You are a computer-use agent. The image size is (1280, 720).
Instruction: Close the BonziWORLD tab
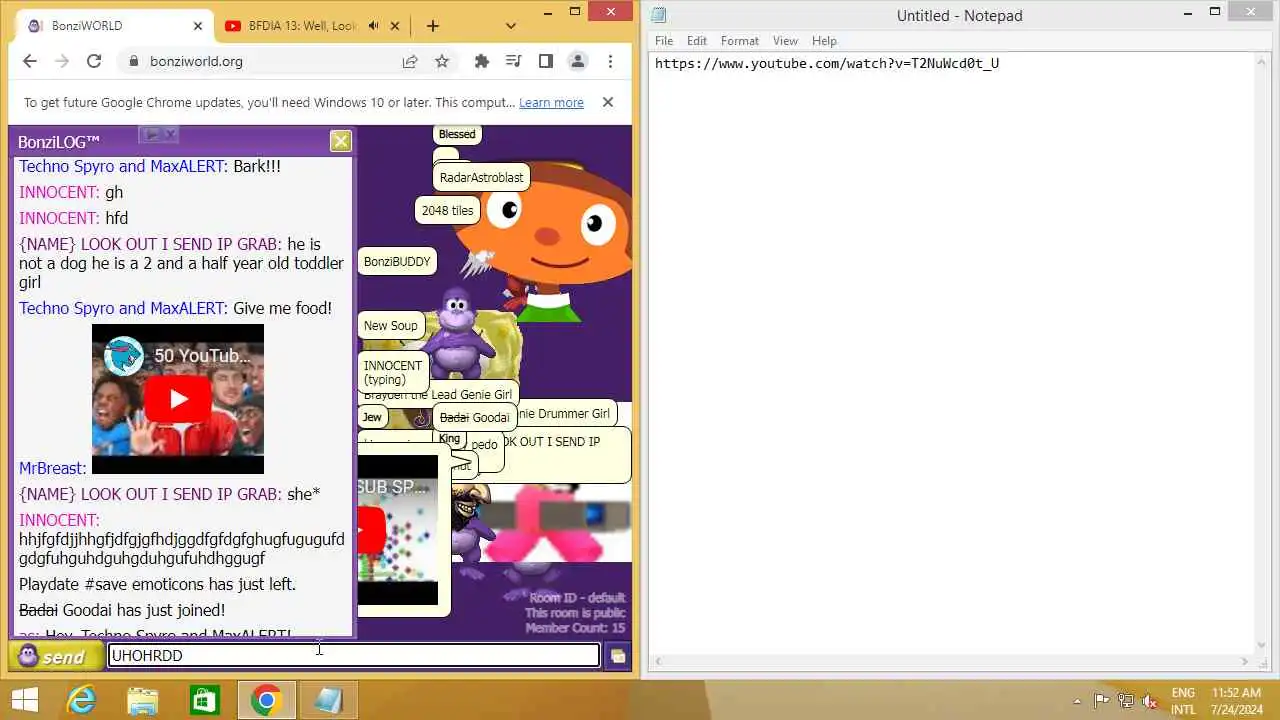[198, 26]
